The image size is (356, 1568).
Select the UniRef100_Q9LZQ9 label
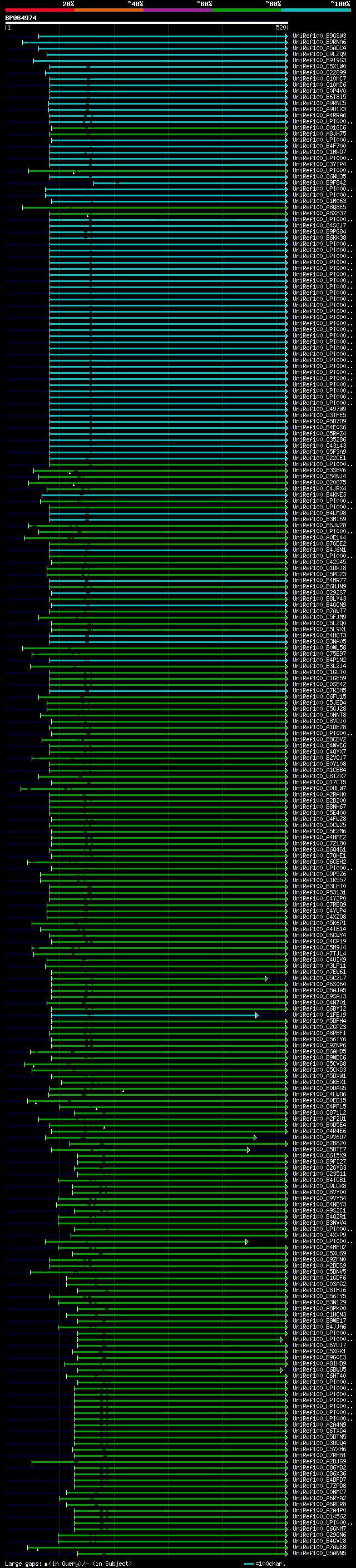pyautogui.click(x=319, y=54)
